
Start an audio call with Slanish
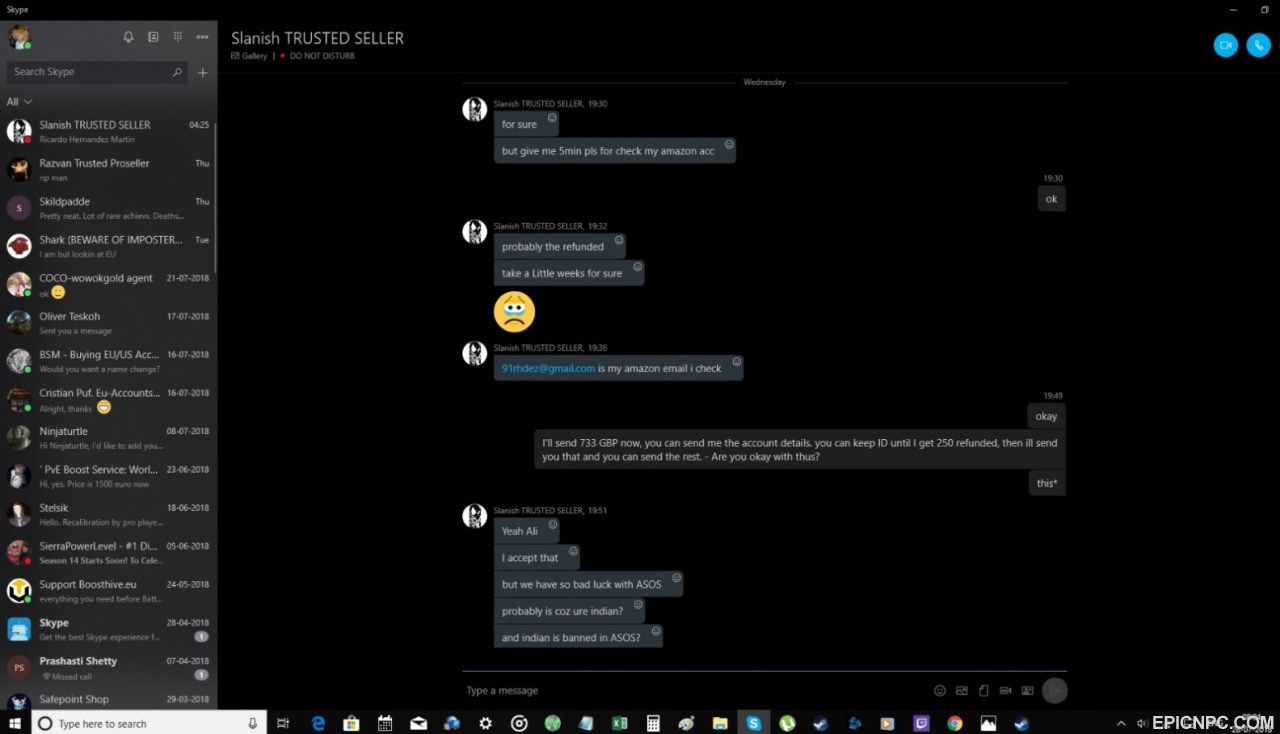pyautogui.click(x=1258, y=45)
